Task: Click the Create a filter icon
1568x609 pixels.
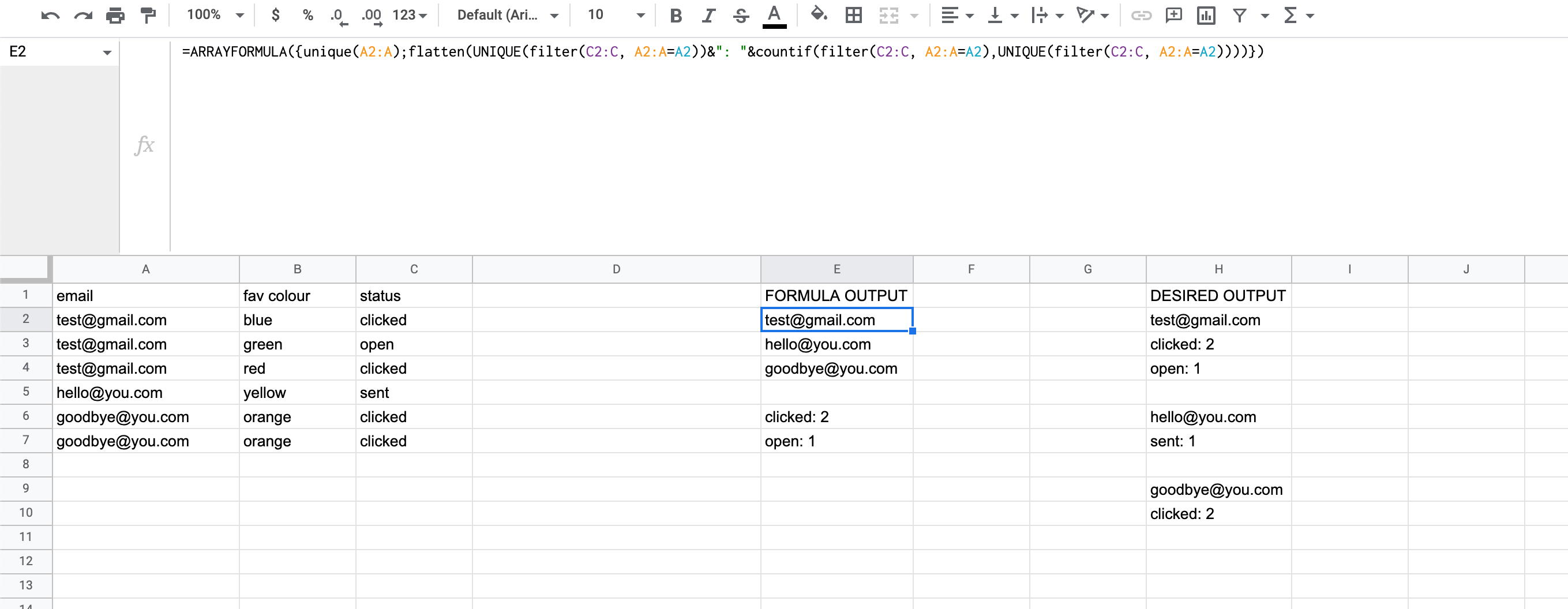Action: point(1239,15)
